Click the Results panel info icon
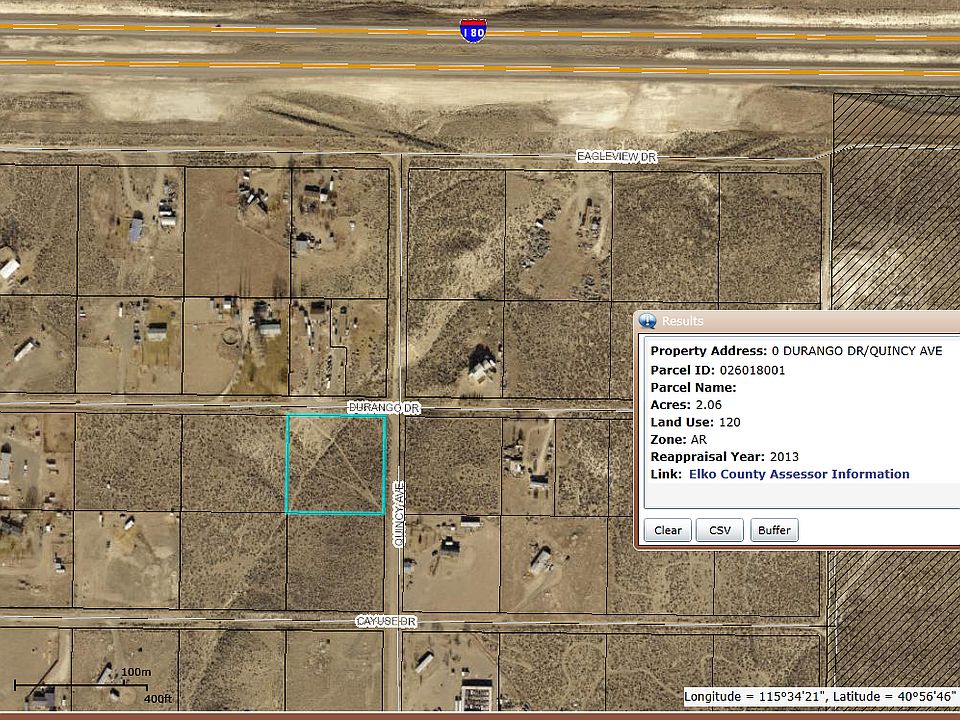Screen dimensions: 960x720 click(x=647, y=321)
